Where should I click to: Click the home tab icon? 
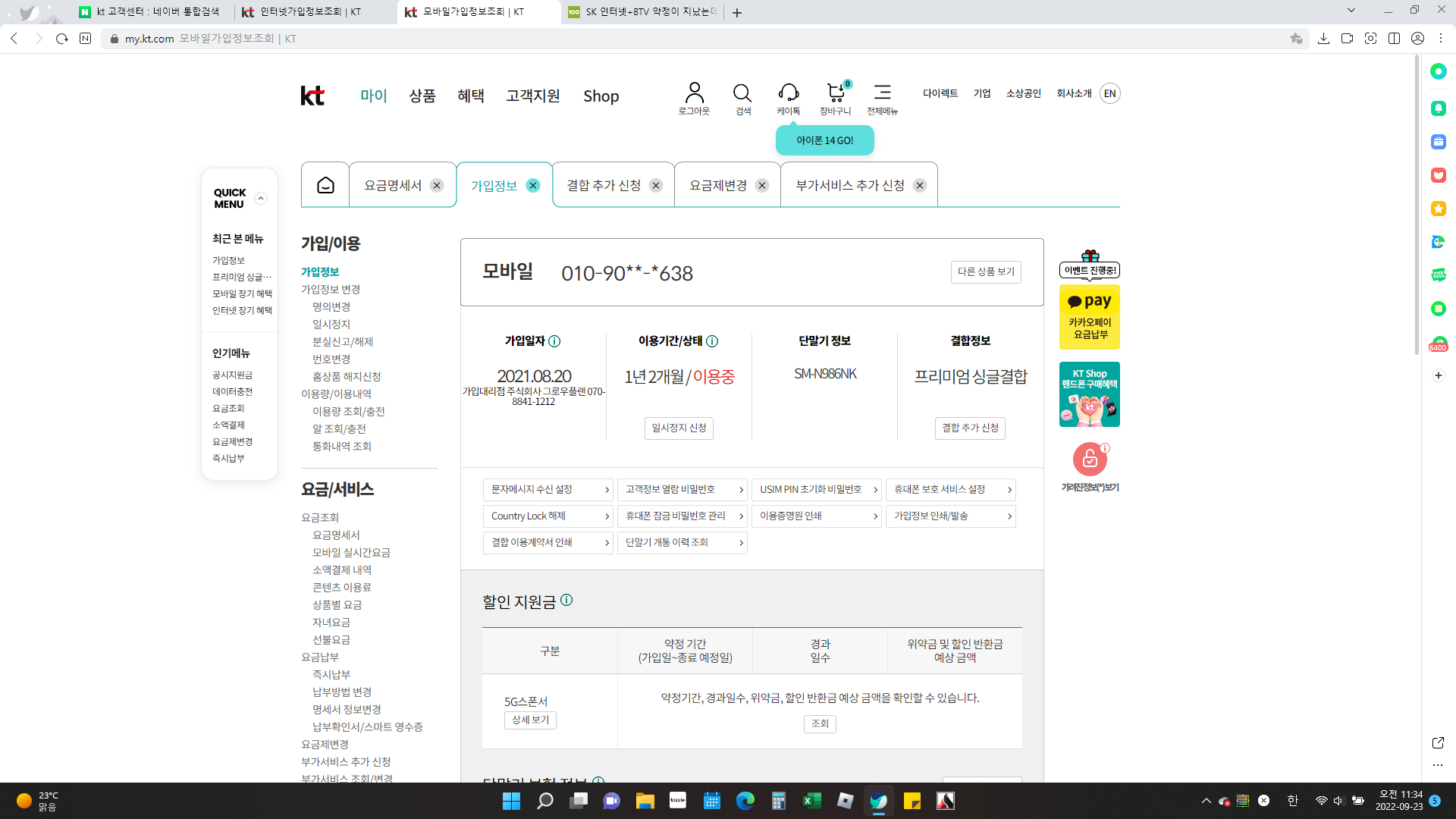pos(325,185)
